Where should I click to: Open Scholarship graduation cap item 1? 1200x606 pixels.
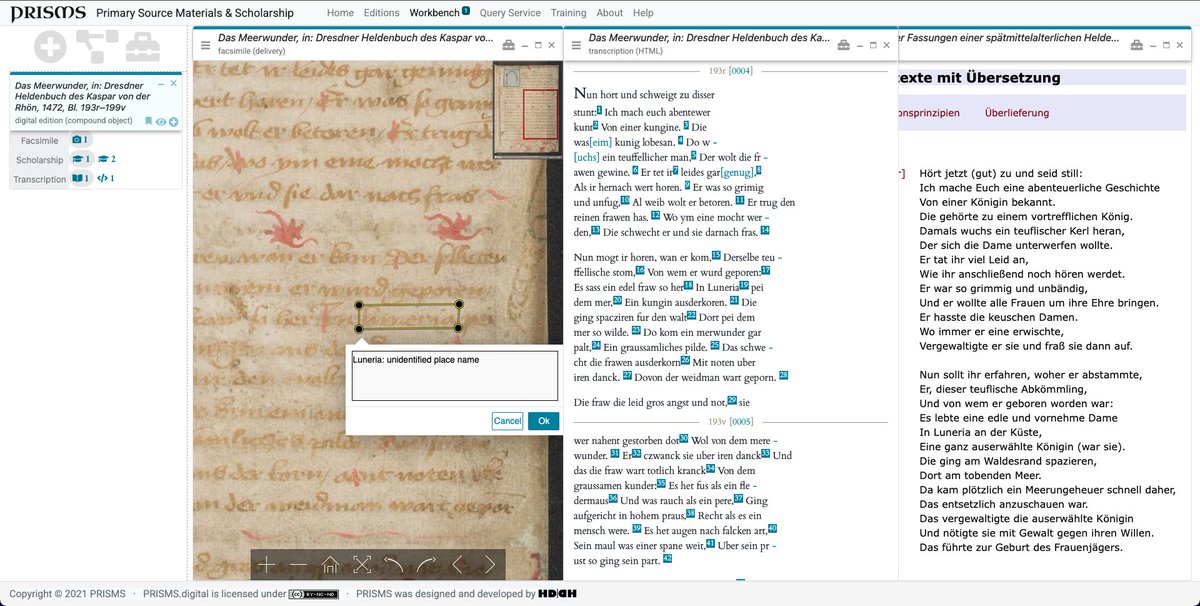click(82, 159)
